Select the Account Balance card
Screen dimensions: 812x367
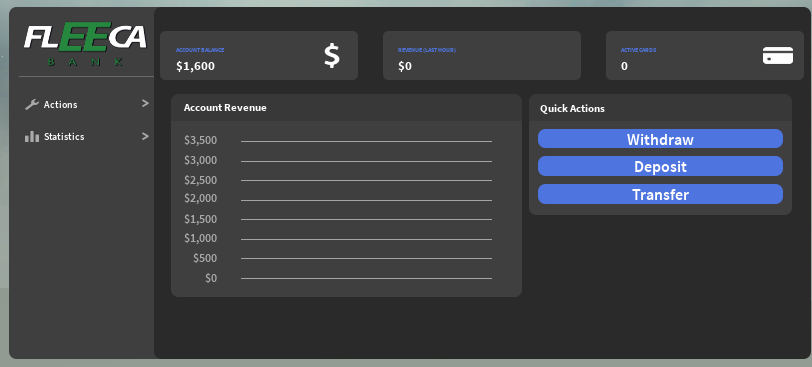pyautogui.click(x=259, y=55)
